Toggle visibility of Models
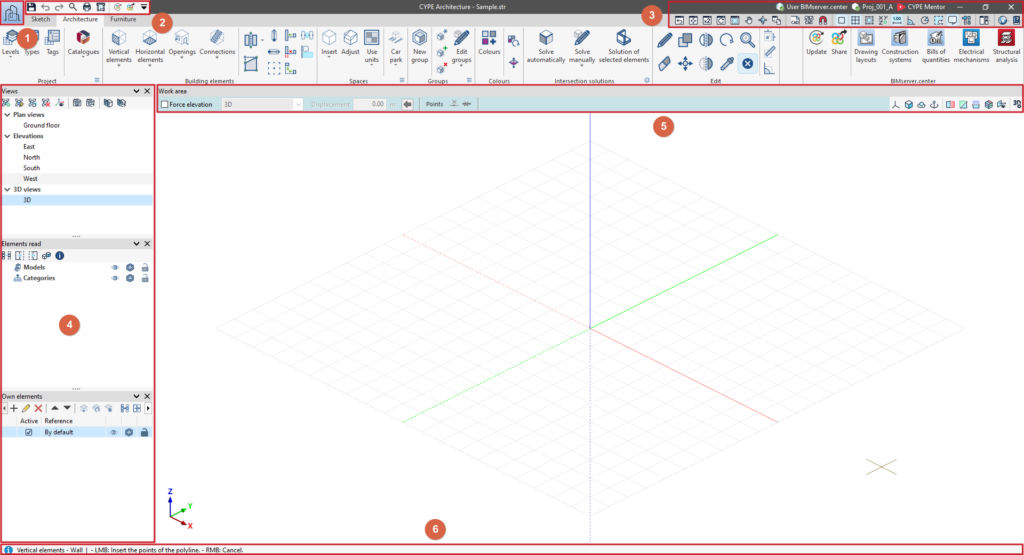Viewport: 1024px width, 555px height. [x=115, y=268]
